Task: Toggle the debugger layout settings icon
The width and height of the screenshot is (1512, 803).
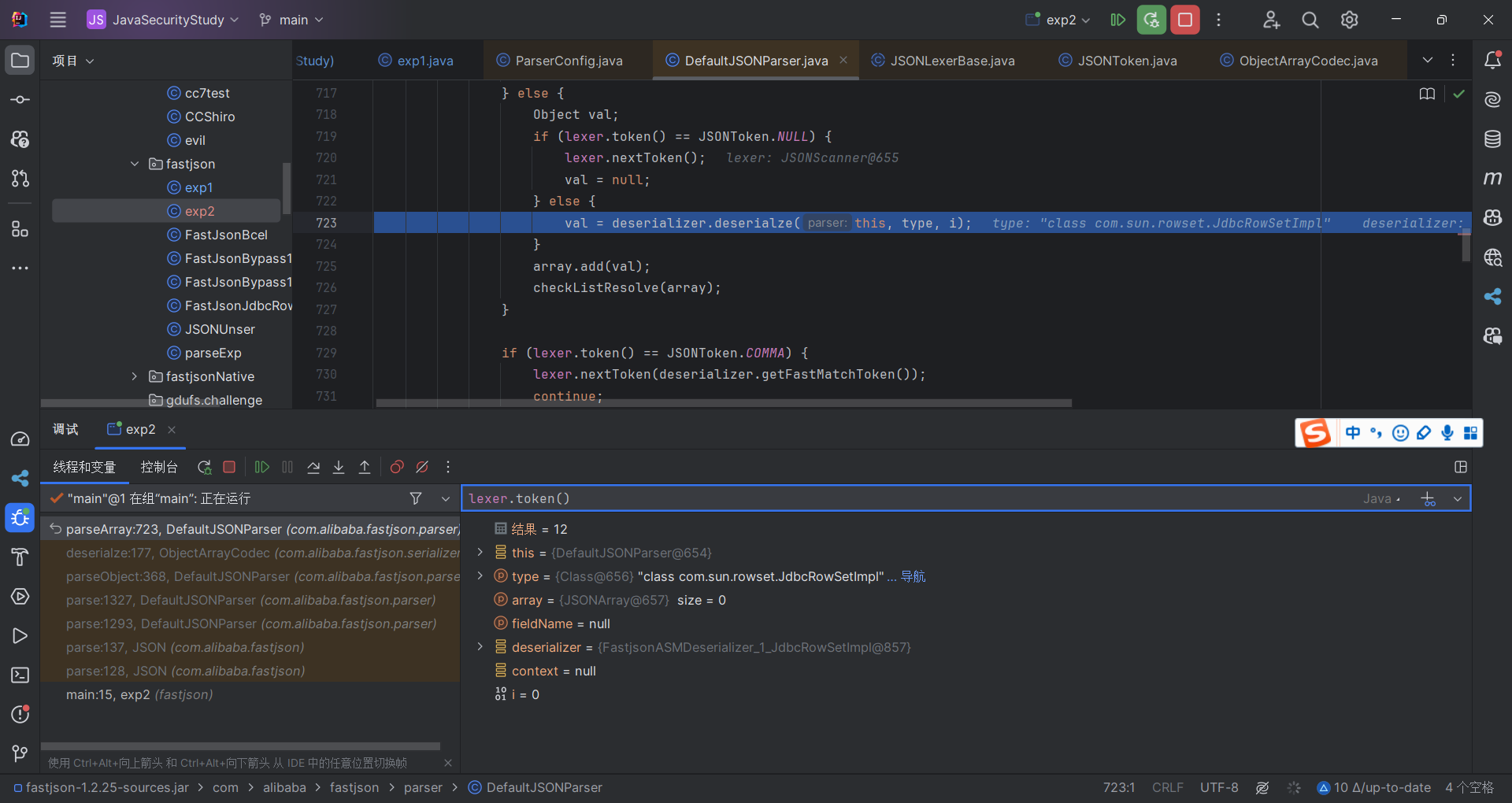Action: 1461,467
